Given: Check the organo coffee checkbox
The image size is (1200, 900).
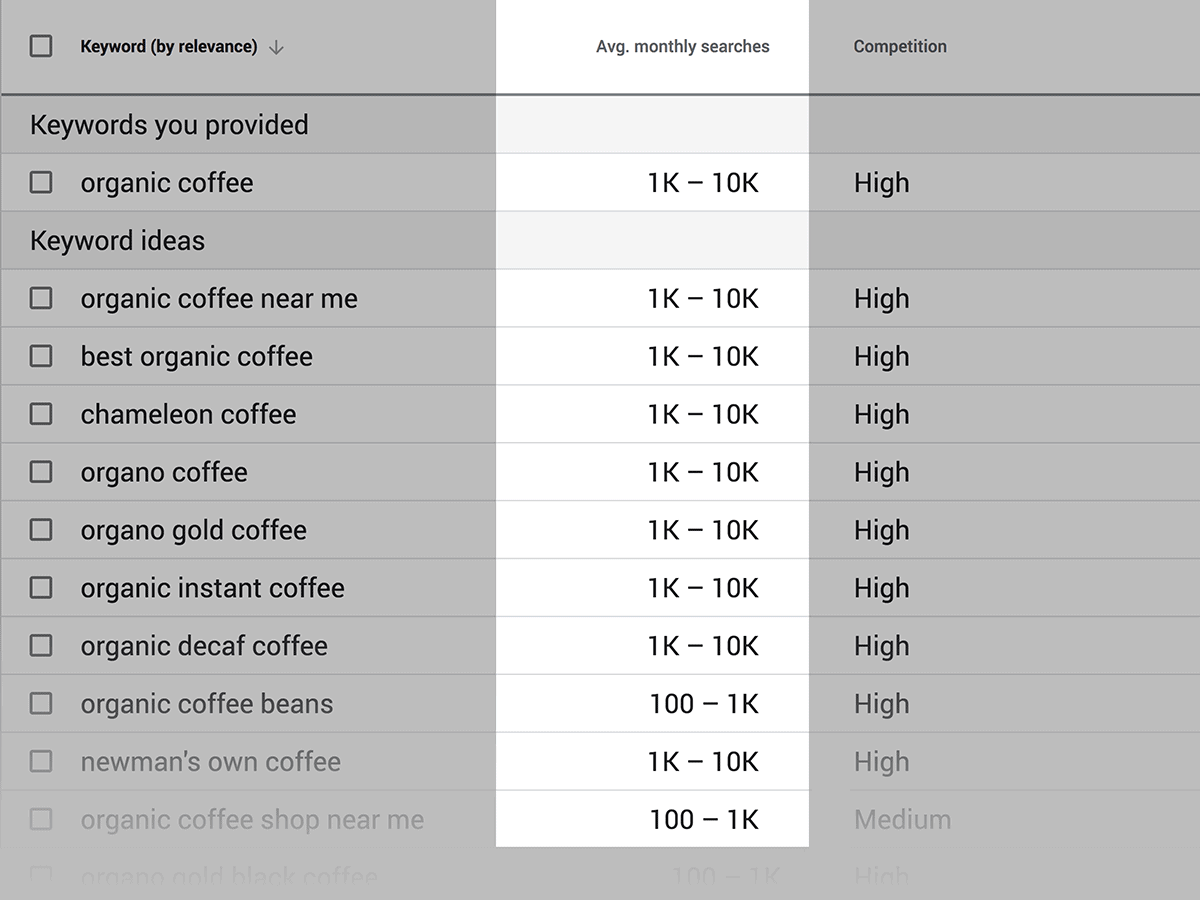Looking at the screenshot, I should pyautogui.click(x=41, y=472).
